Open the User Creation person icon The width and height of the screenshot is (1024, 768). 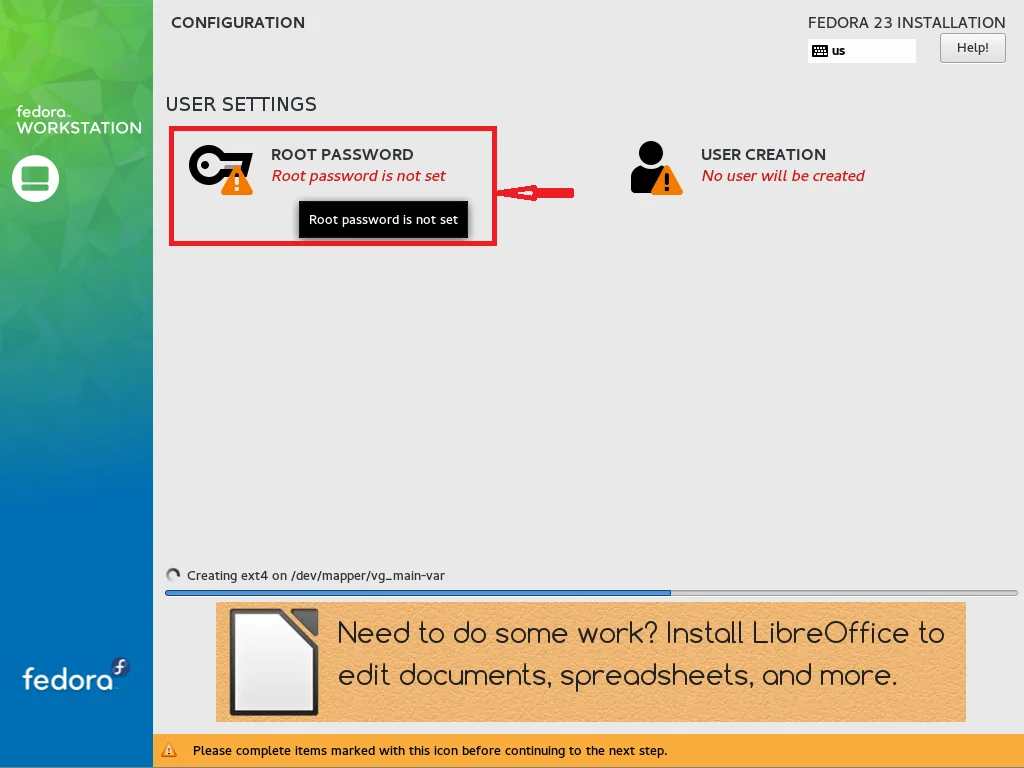tap(656, 168)
